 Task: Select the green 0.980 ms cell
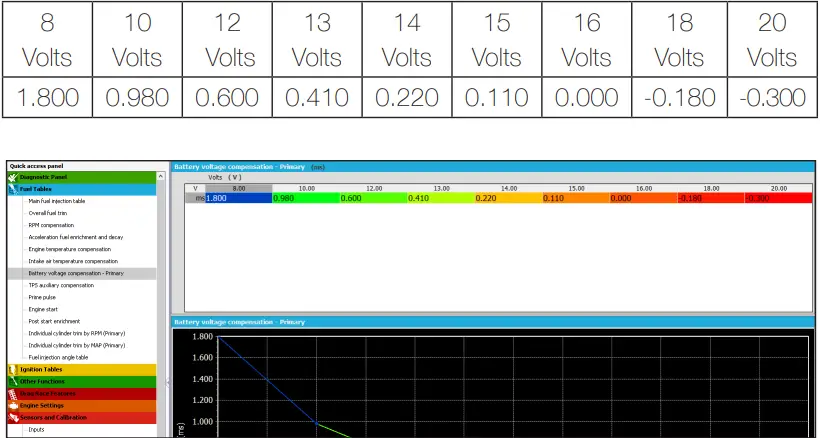pyautogui.click(x=306, y=199)
